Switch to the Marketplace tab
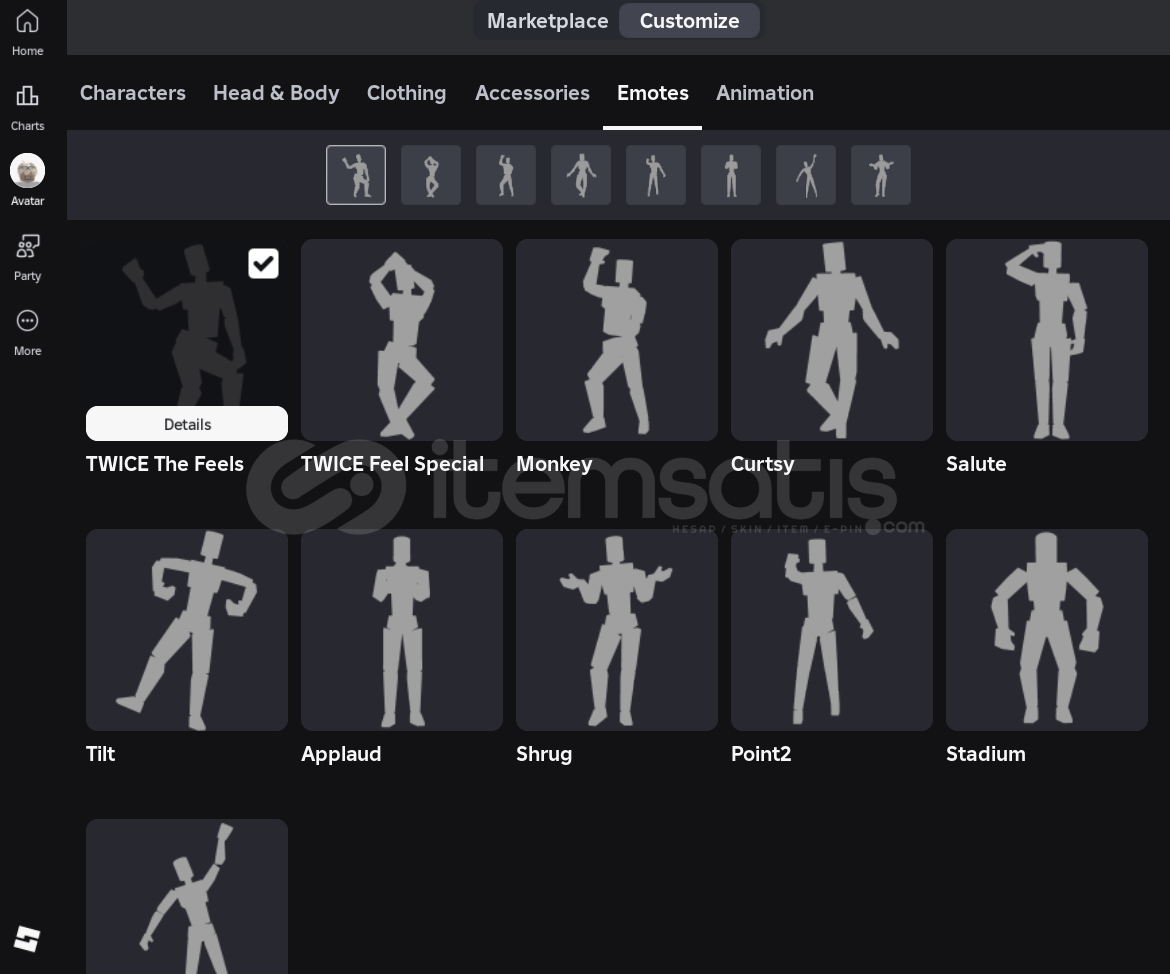The width and height of the screenshot is (1170, 974). [548, 21]
